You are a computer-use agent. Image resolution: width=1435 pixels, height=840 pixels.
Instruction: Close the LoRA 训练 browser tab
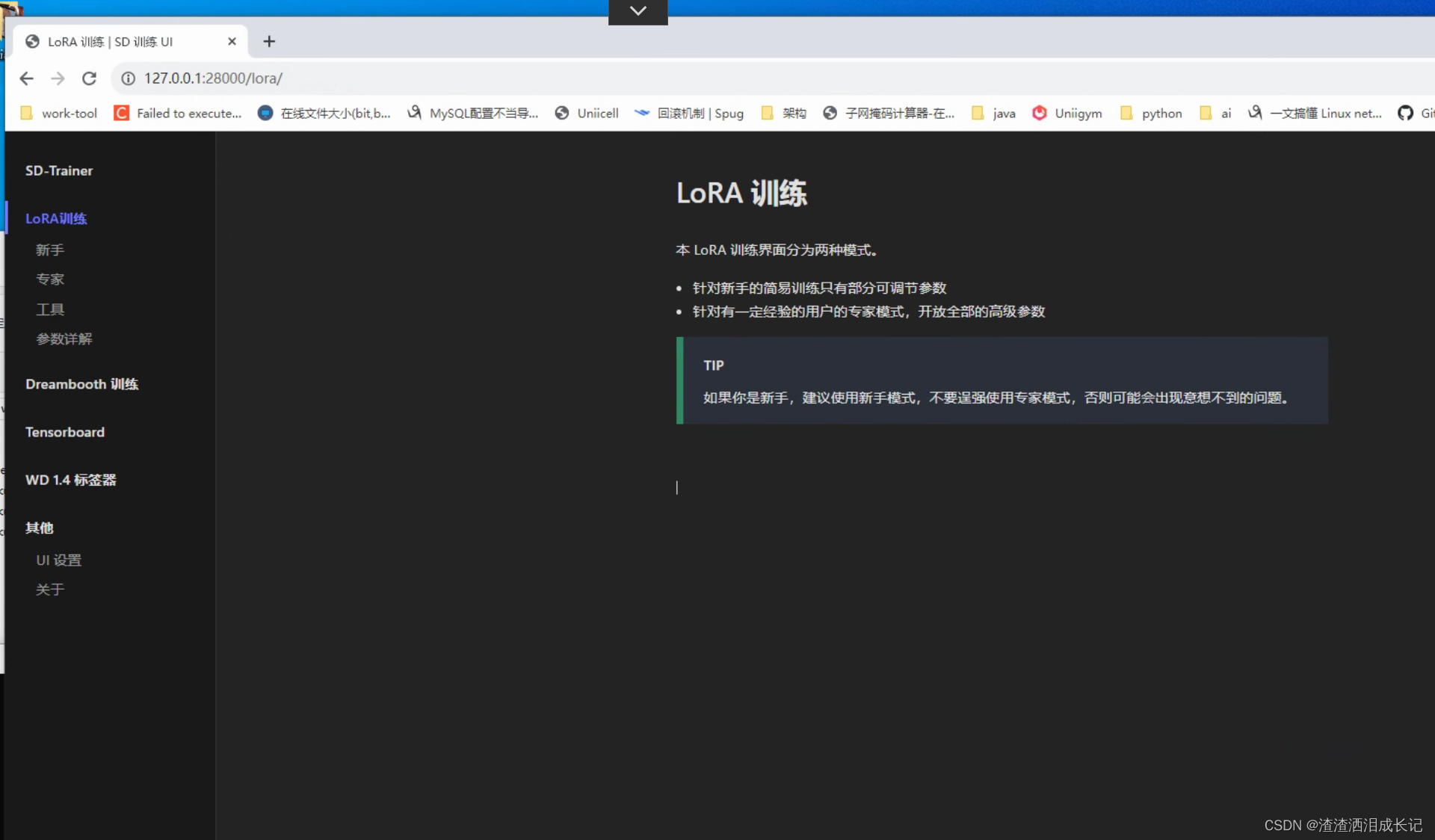click(232, 42)
